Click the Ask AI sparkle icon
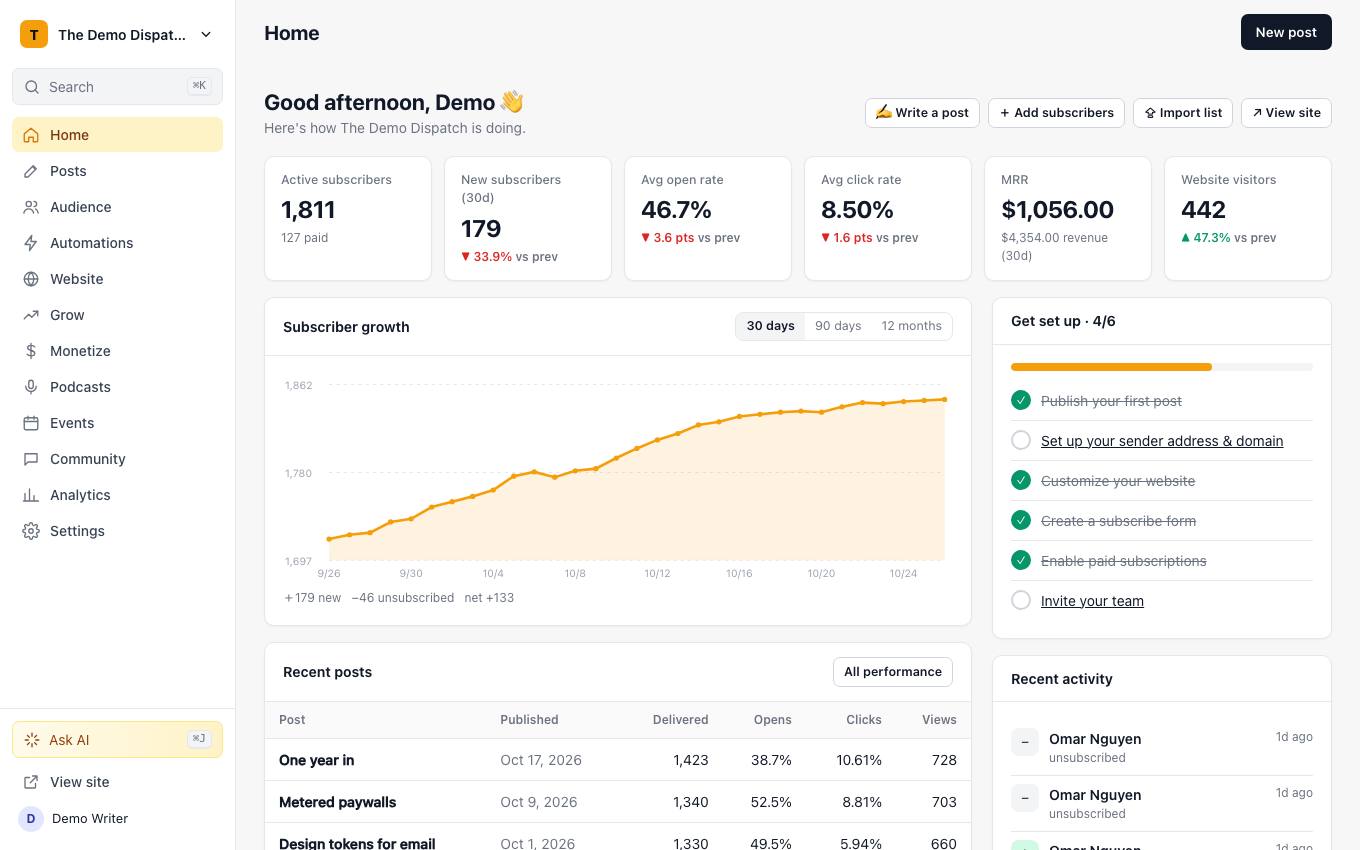This screenshot has height=850, width=1360. click(32, 740)
